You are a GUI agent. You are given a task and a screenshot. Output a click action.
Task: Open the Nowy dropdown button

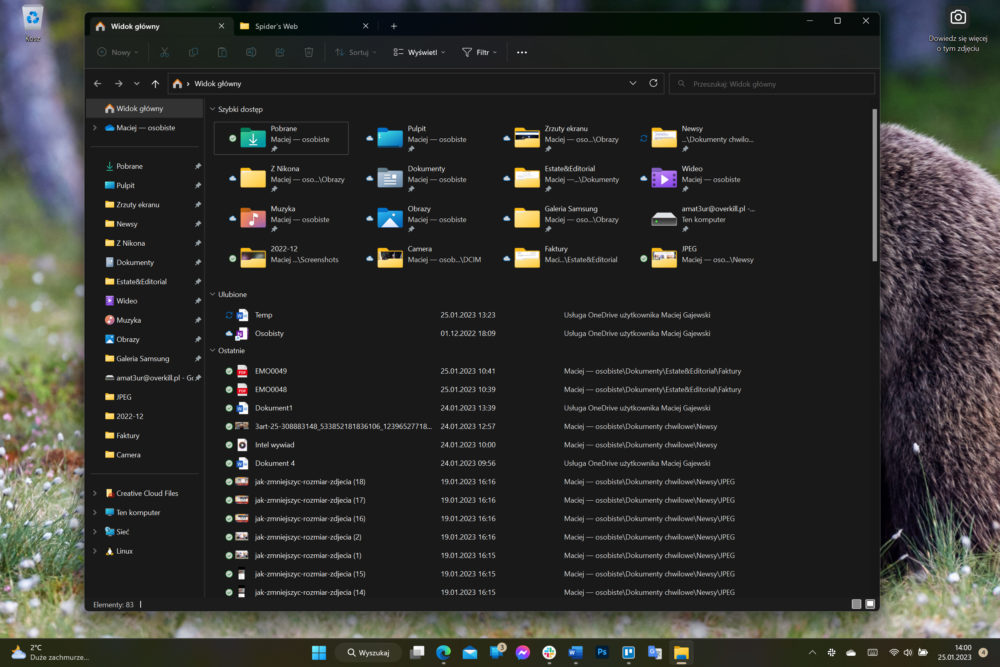pos(118,52)
